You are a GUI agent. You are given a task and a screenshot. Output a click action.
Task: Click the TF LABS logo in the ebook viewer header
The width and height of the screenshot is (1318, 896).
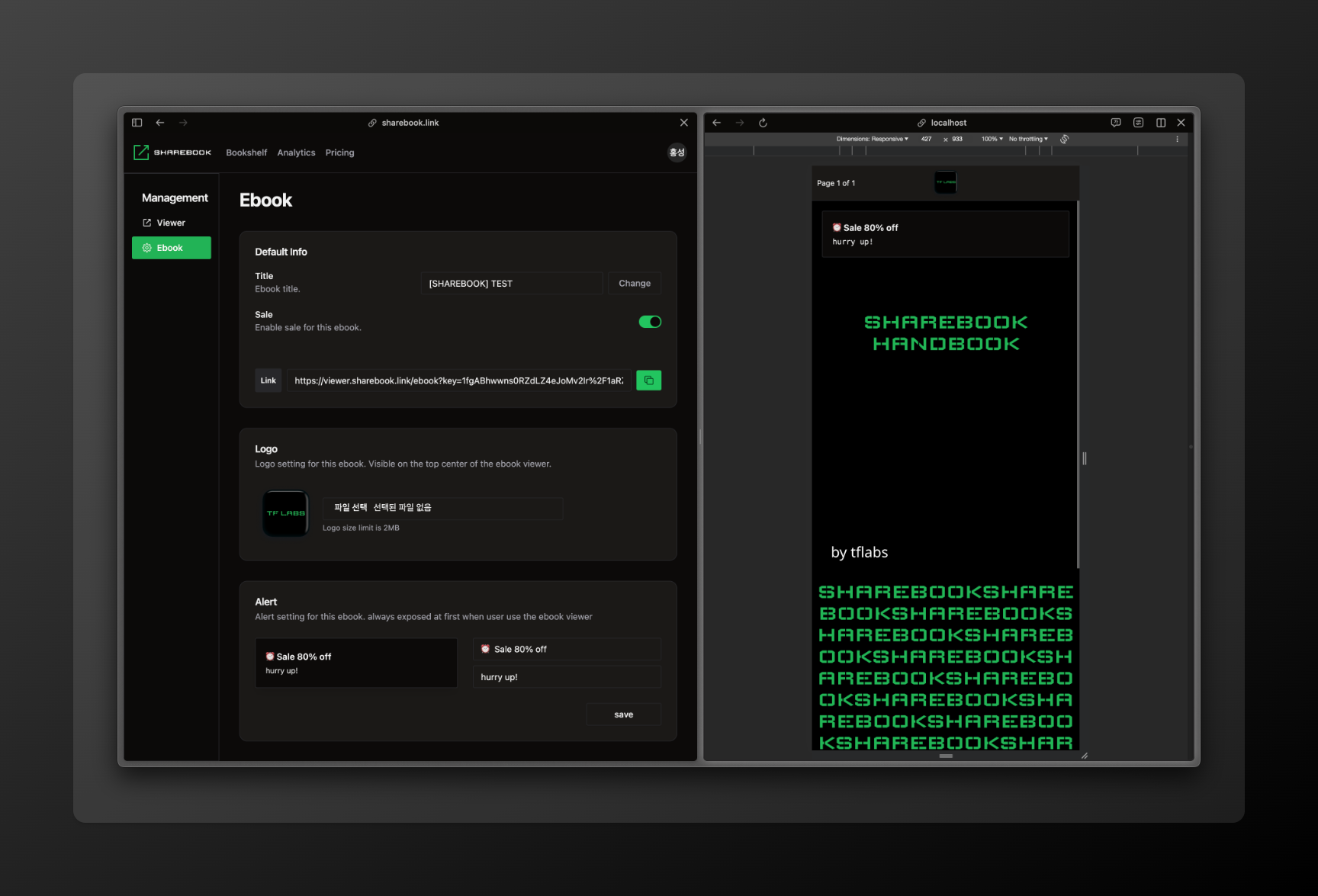click(946, 182)
